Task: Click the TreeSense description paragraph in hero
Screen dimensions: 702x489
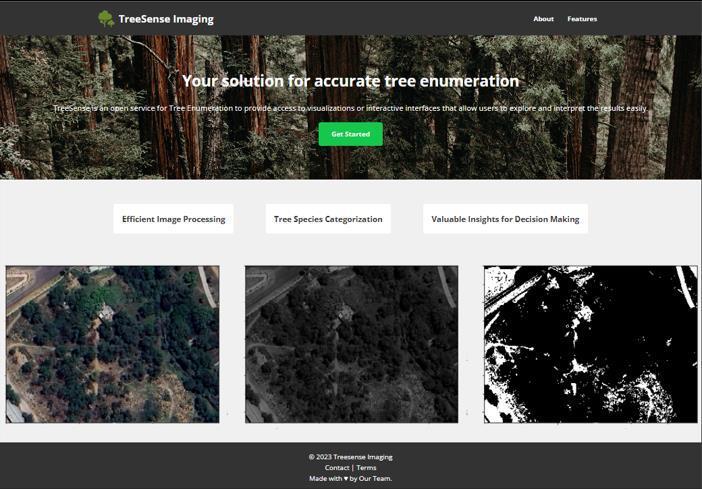Action: click(x=351, y=108)
